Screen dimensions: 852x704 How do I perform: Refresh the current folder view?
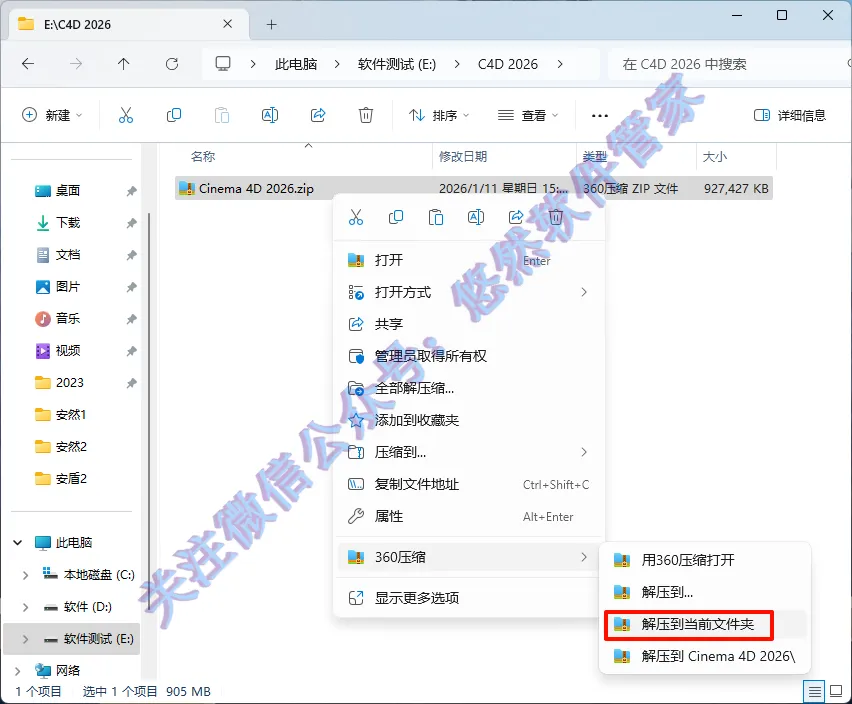tap(172, 64)
